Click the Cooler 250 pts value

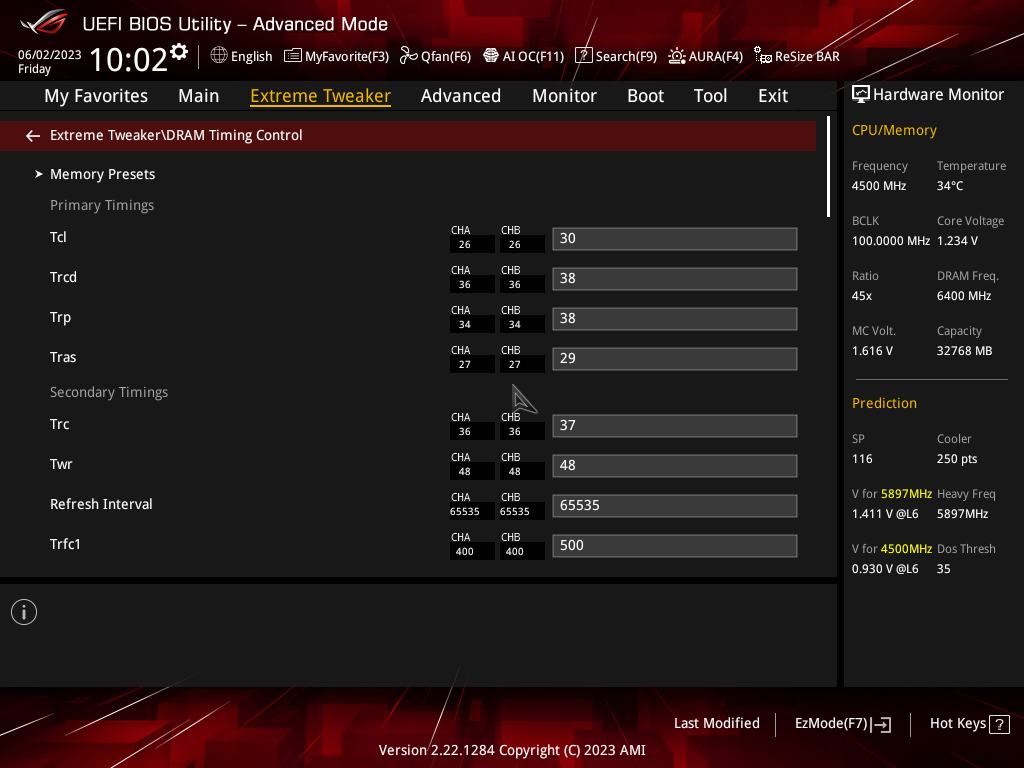[x=957, y=458]
